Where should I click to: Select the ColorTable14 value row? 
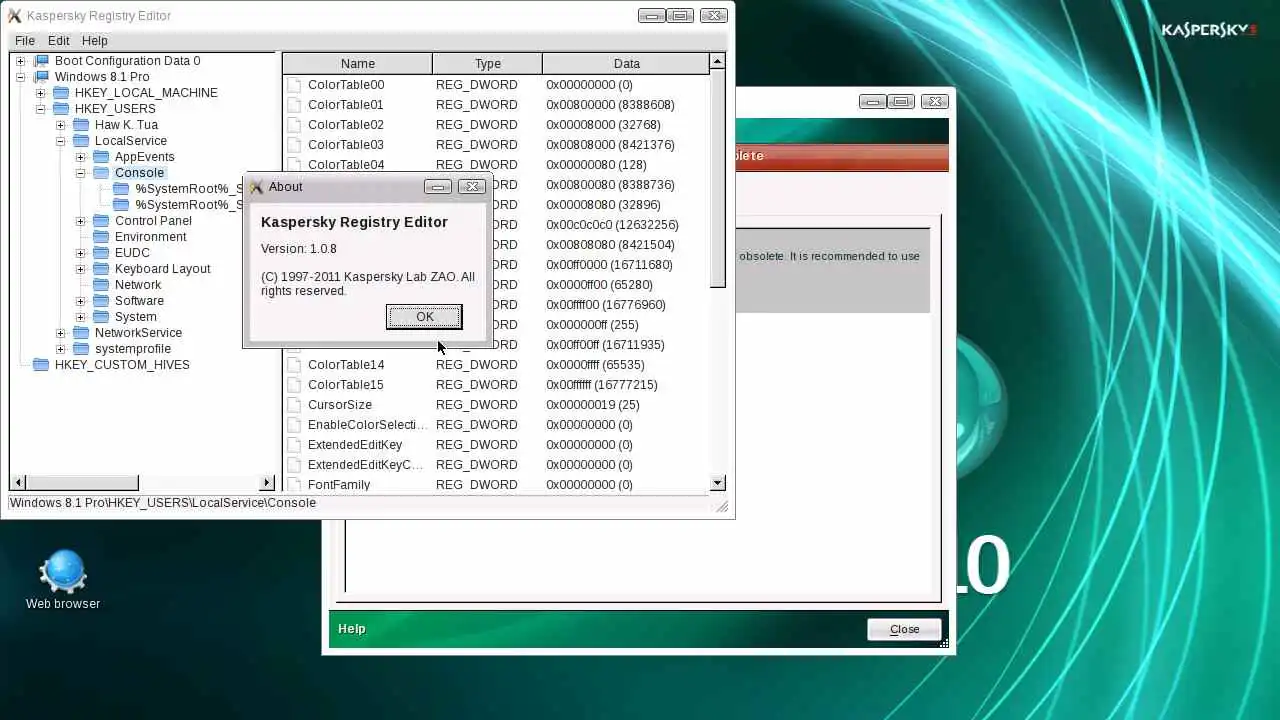(x=496, y=365)
